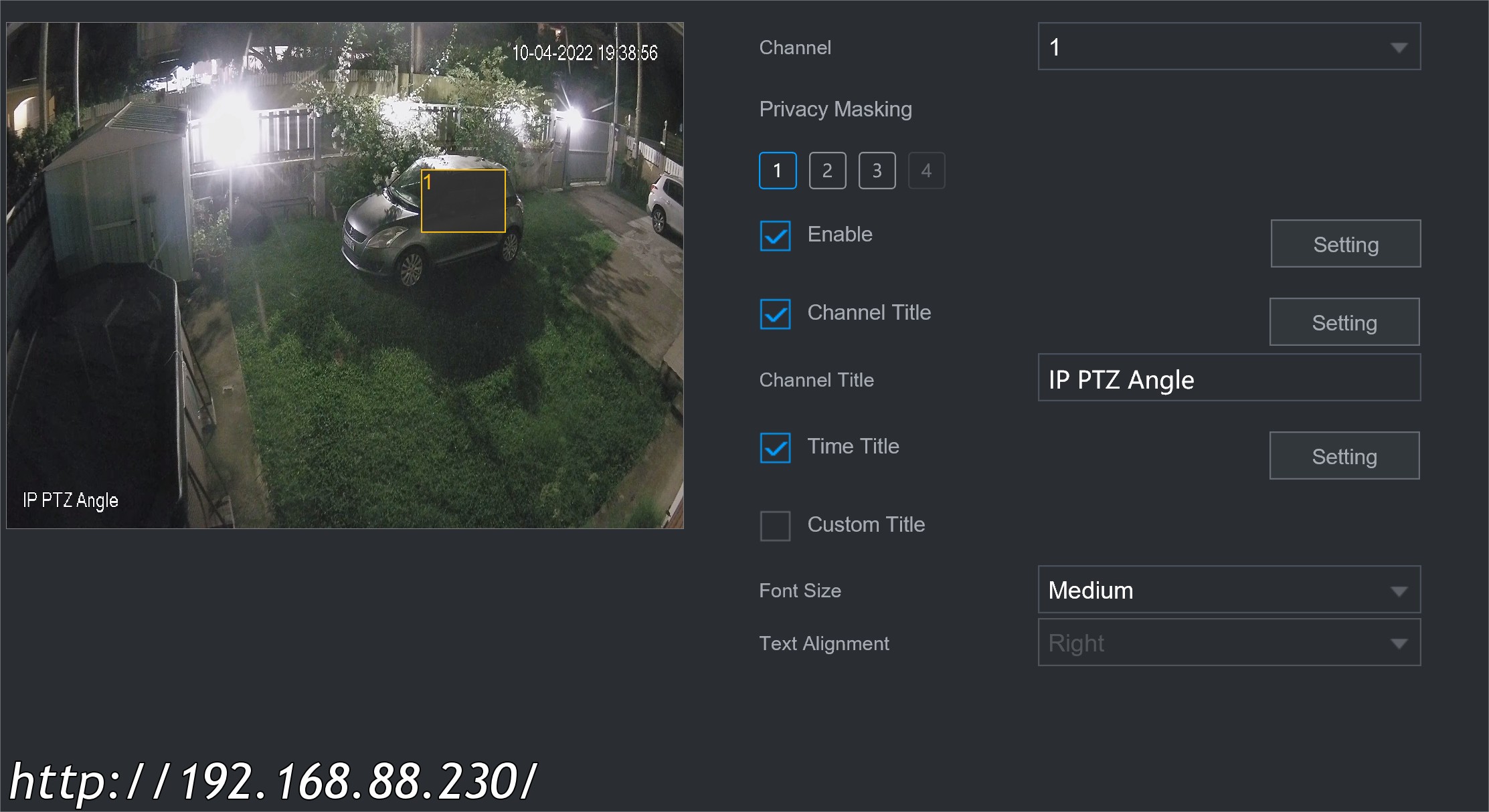This screenshot has width=1489, height=812.
Task: Select privacy mask region 4
Action: [926, 171]
